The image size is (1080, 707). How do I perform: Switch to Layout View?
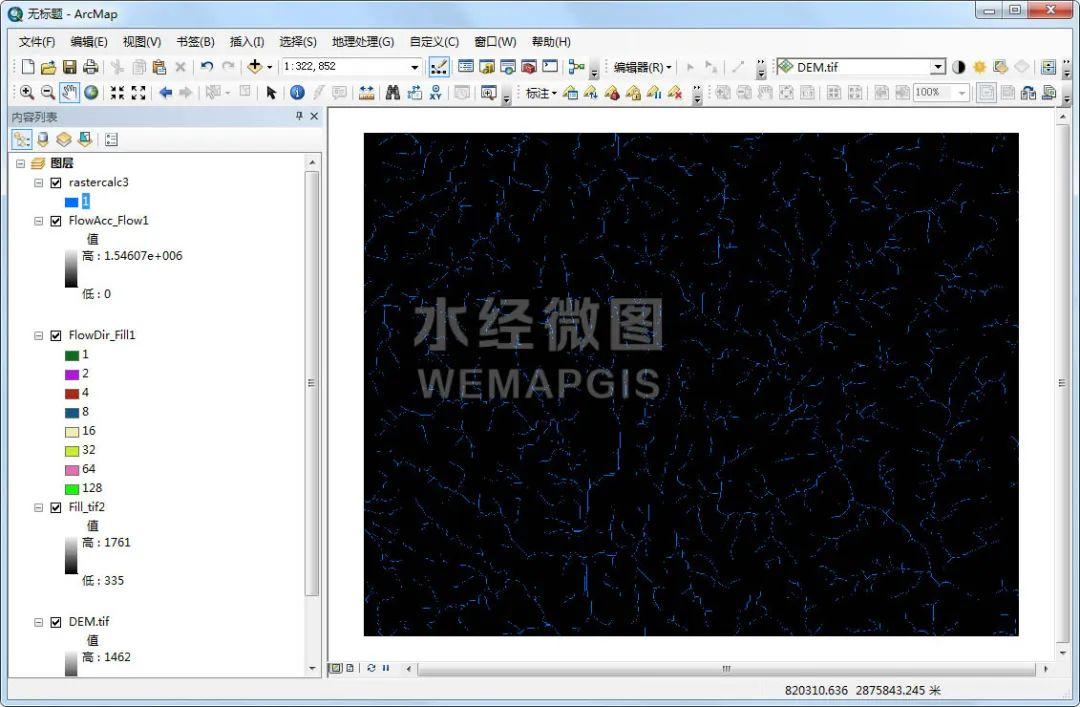(350, 668)
